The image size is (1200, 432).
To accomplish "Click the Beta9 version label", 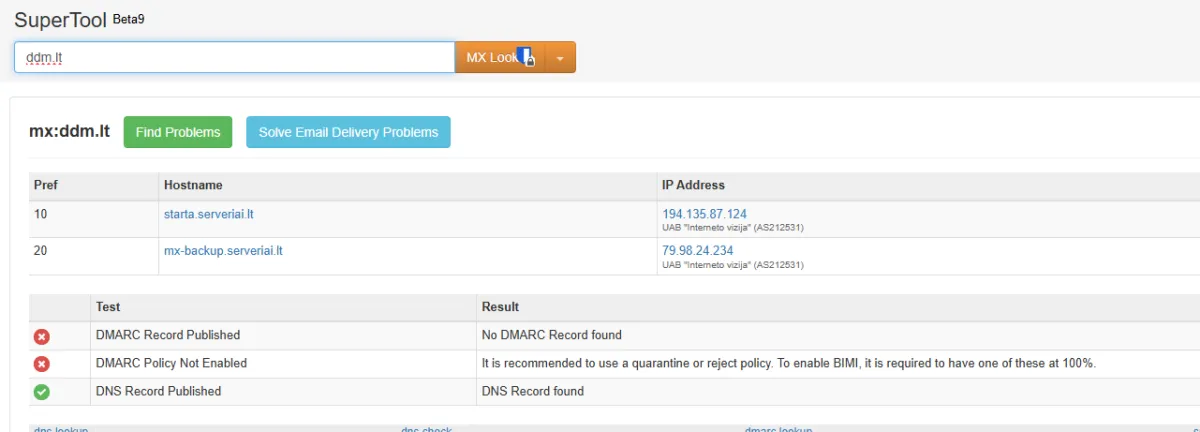I will (x=129, y=18).
